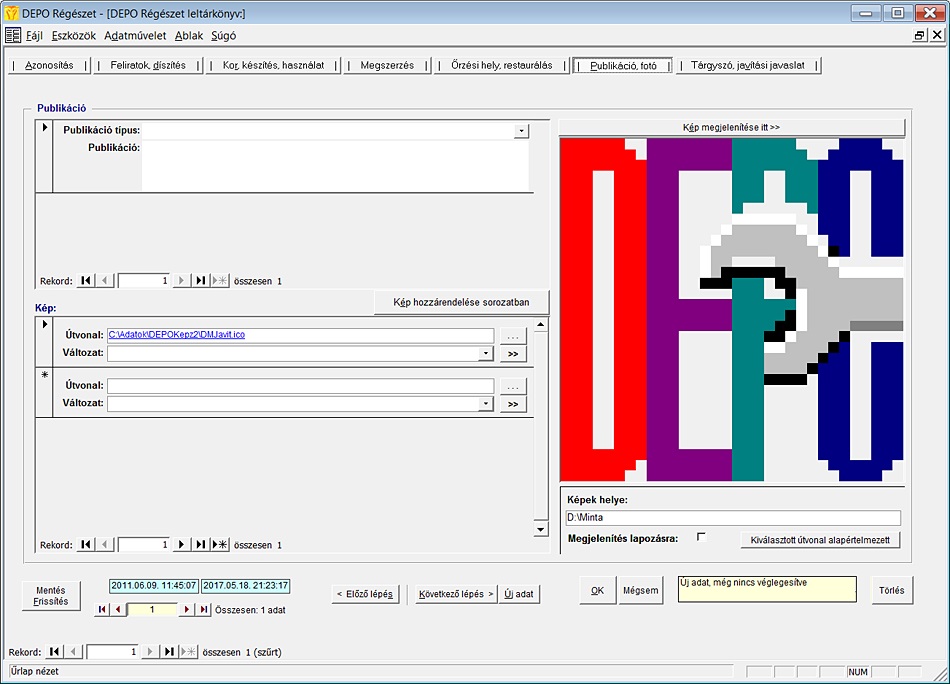The height and width of the screenshot is (684, 950).
Task: Click the >> button beside first Változat
Action: click(513, 354)
